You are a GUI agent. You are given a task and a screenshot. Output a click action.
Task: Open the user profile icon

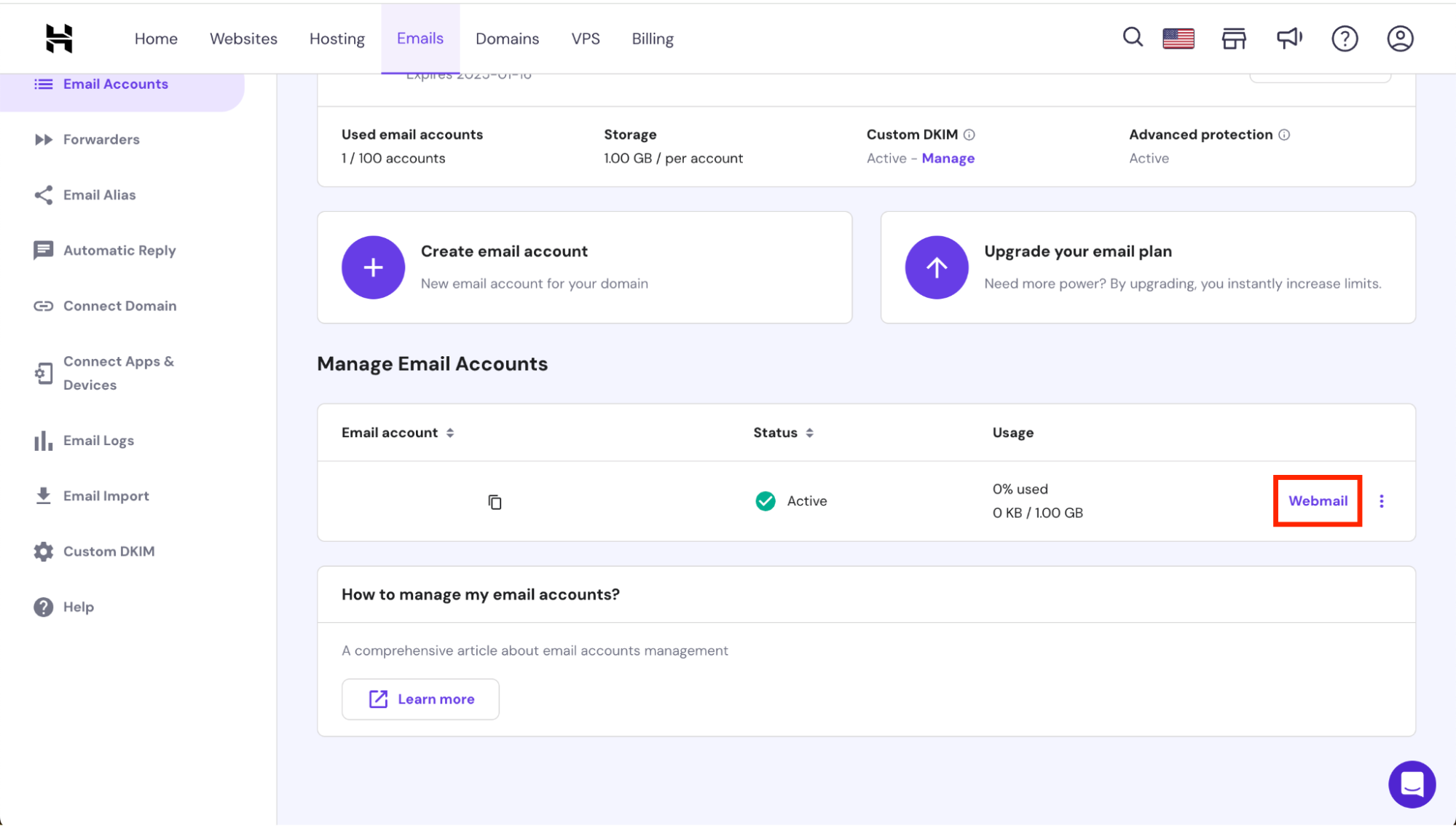(1399, 38)
